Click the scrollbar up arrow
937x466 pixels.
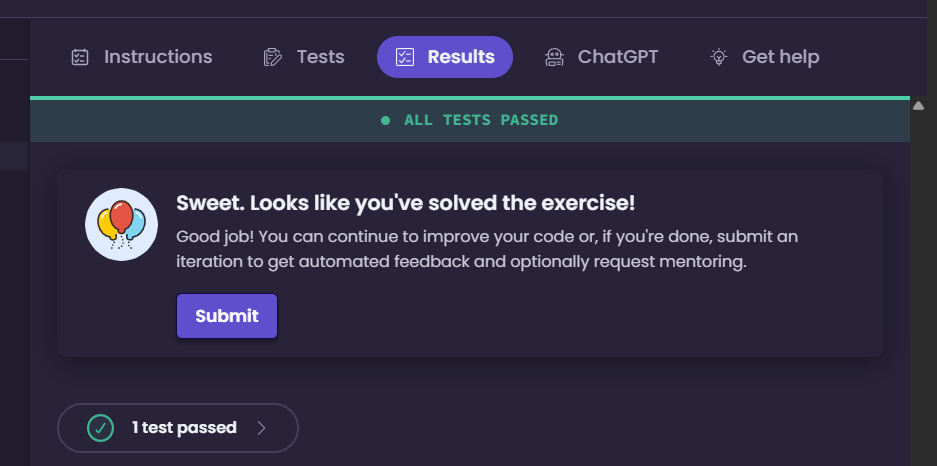918,106
